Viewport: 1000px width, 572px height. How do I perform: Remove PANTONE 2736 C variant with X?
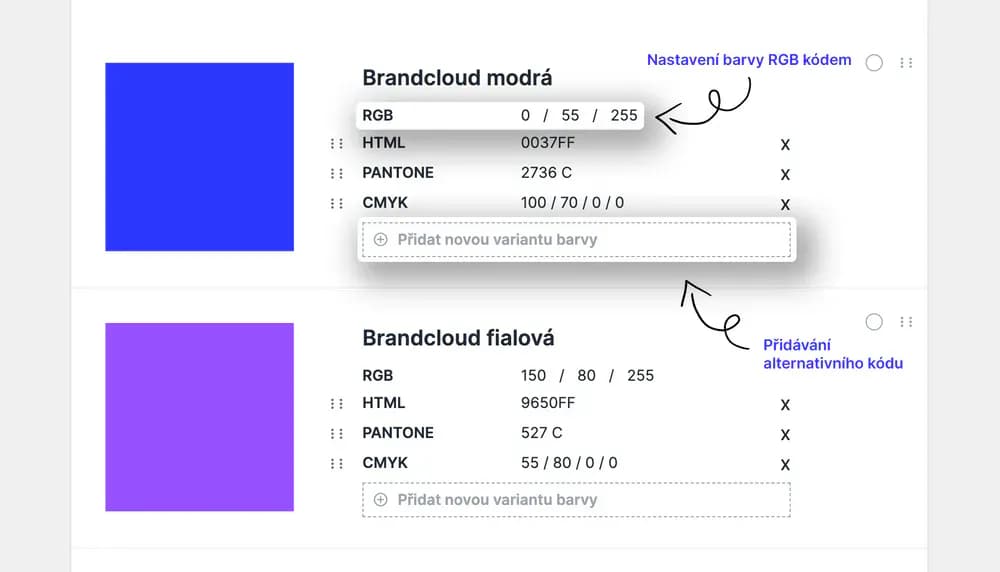[x=785, y=175]
